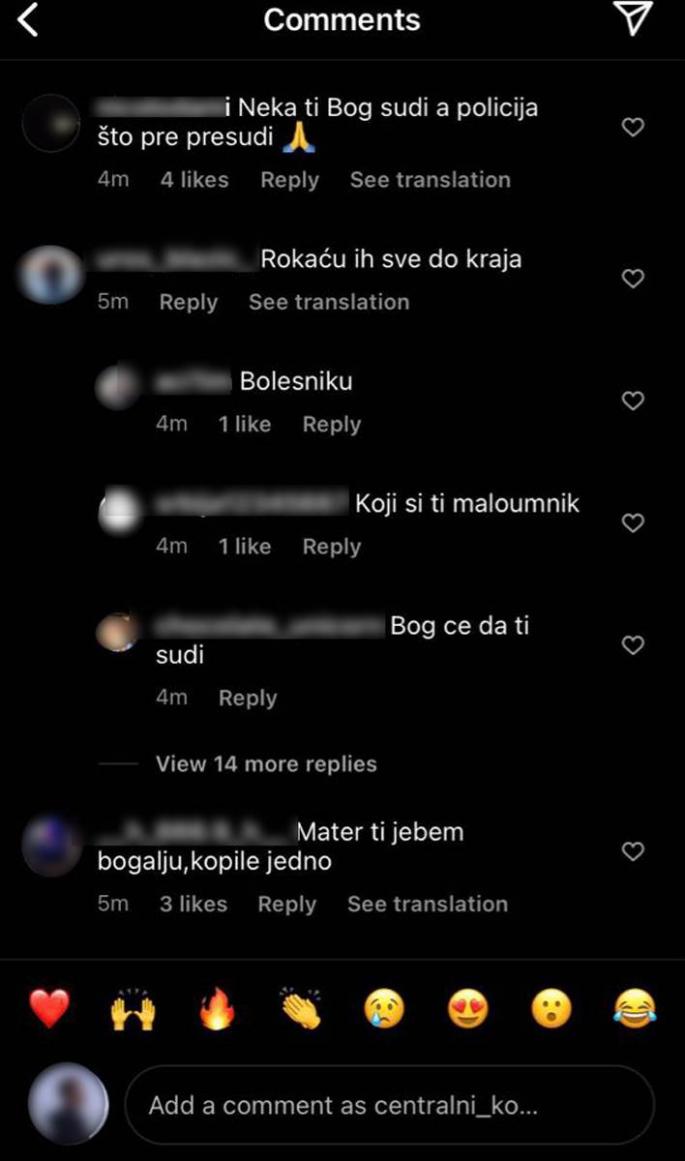Screen dimensions: 685x1161
Task: Tap heart beside 'Mater ti jebem' comment
Action: point(632,851)
